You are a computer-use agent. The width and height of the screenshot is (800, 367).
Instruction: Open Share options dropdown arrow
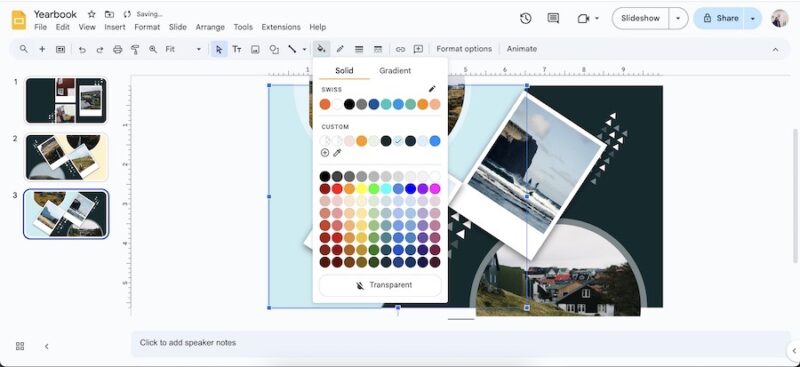[x=753, y=18]
